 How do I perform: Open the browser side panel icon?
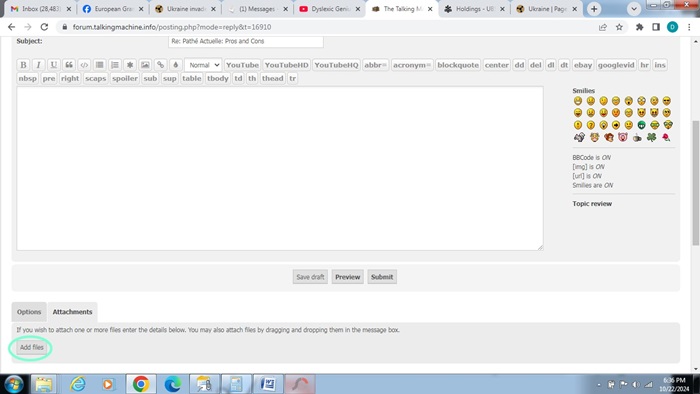[x=656, y=27]
